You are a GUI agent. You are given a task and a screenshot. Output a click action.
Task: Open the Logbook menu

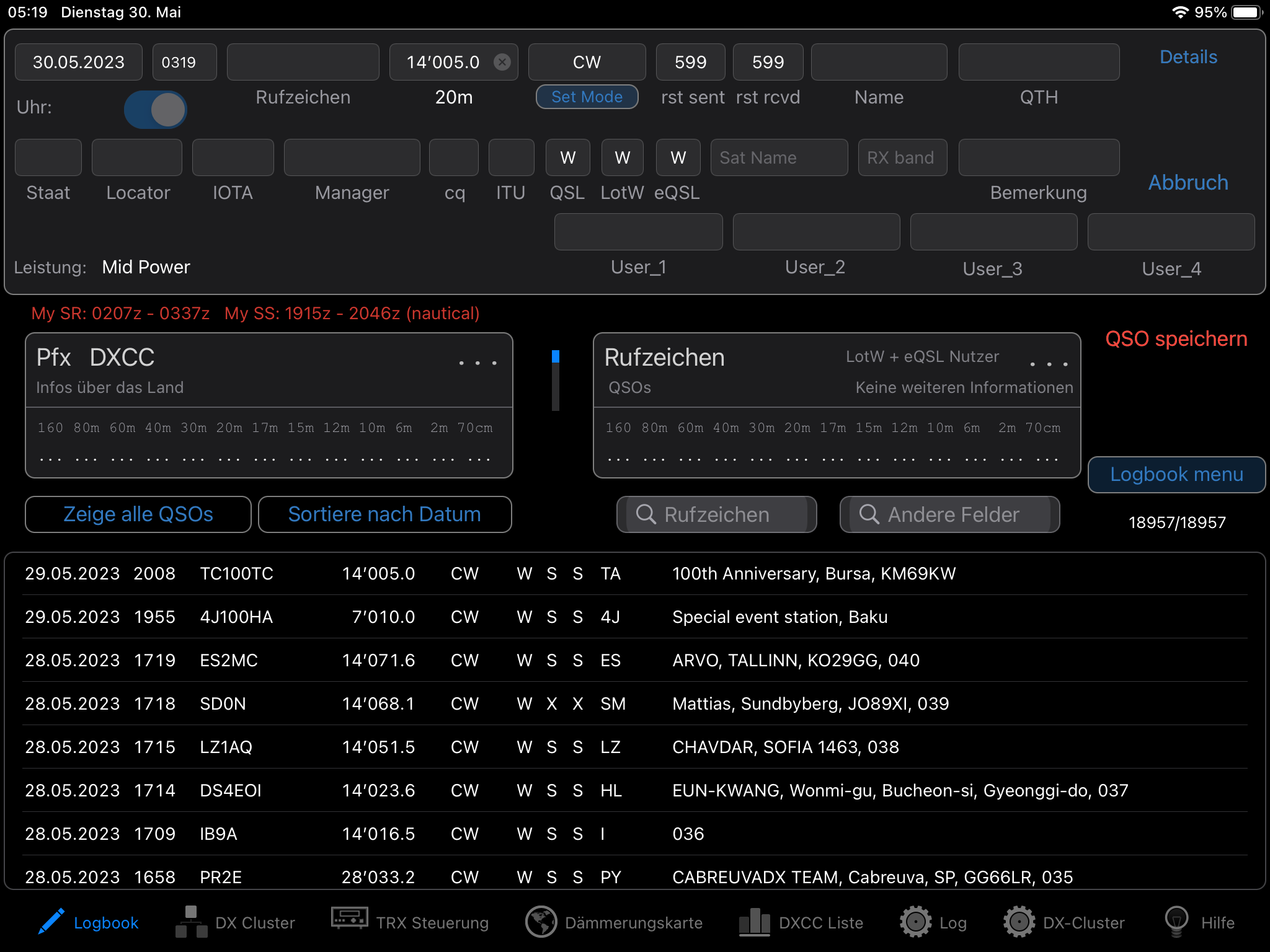(x=1176, y=475)
